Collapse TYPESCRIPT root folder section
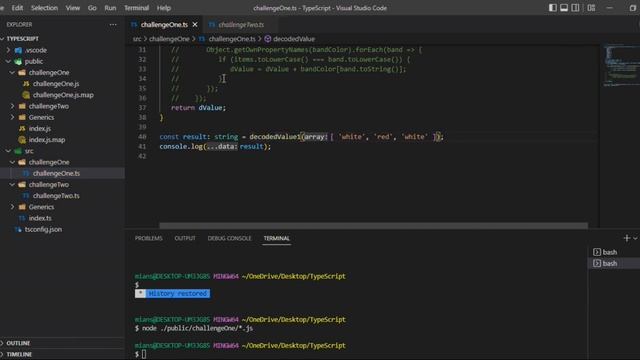Image resolution: width=640 pixels, height=360 pixels. (3, 39)
